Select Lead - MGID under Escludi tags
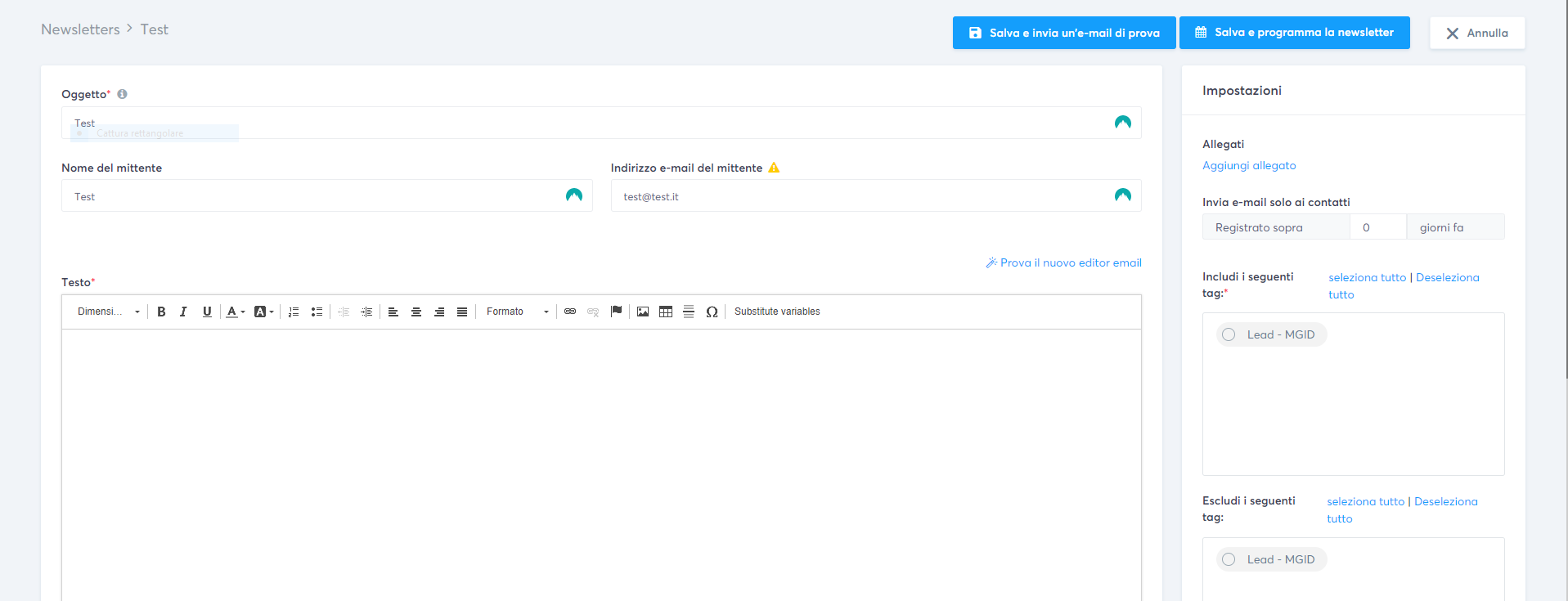 [1271, 559]
